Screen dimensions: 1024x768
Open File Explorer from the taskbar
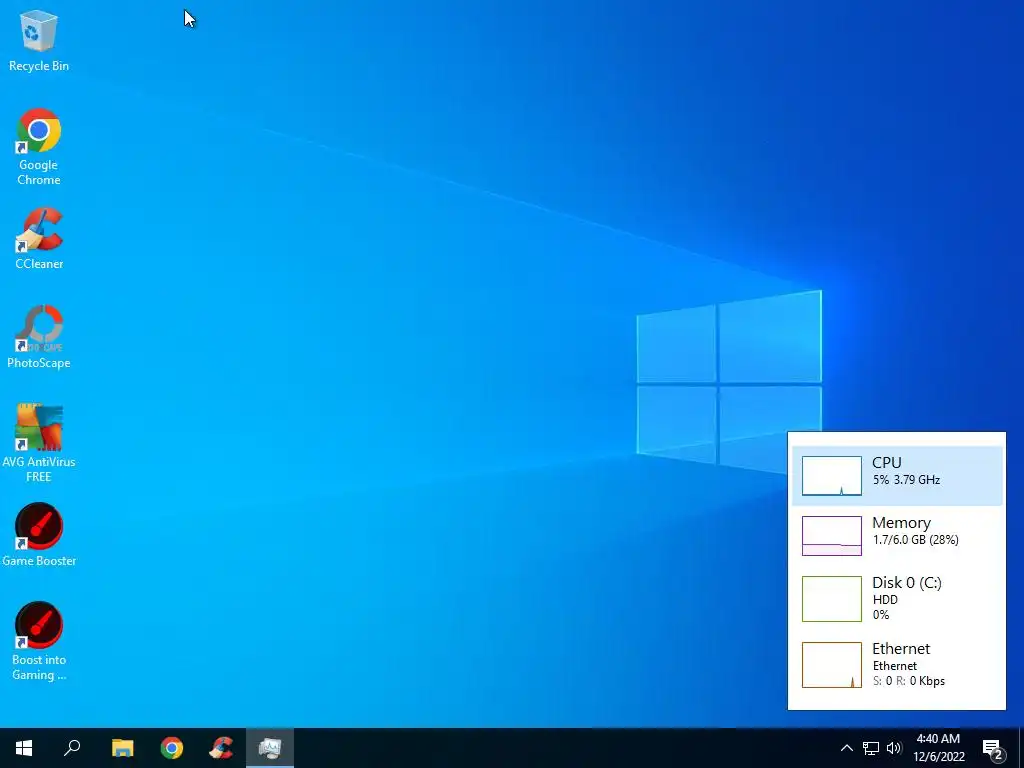point(122,748)
